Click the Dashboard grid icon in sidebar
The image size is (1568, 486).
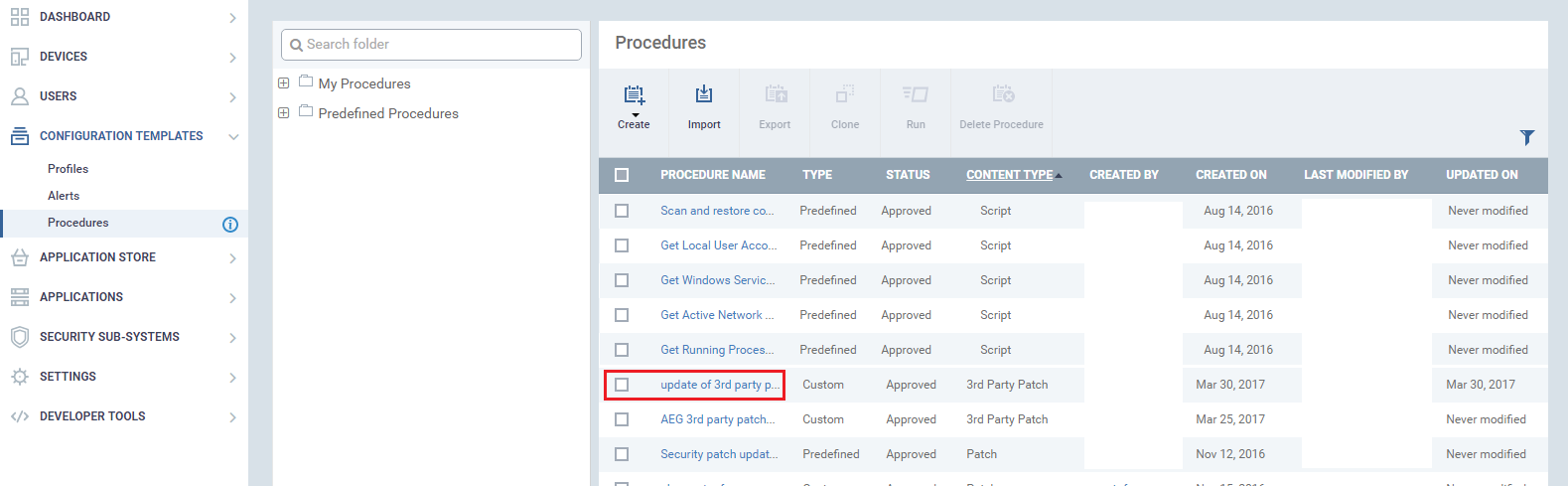[x=19, y=17]
